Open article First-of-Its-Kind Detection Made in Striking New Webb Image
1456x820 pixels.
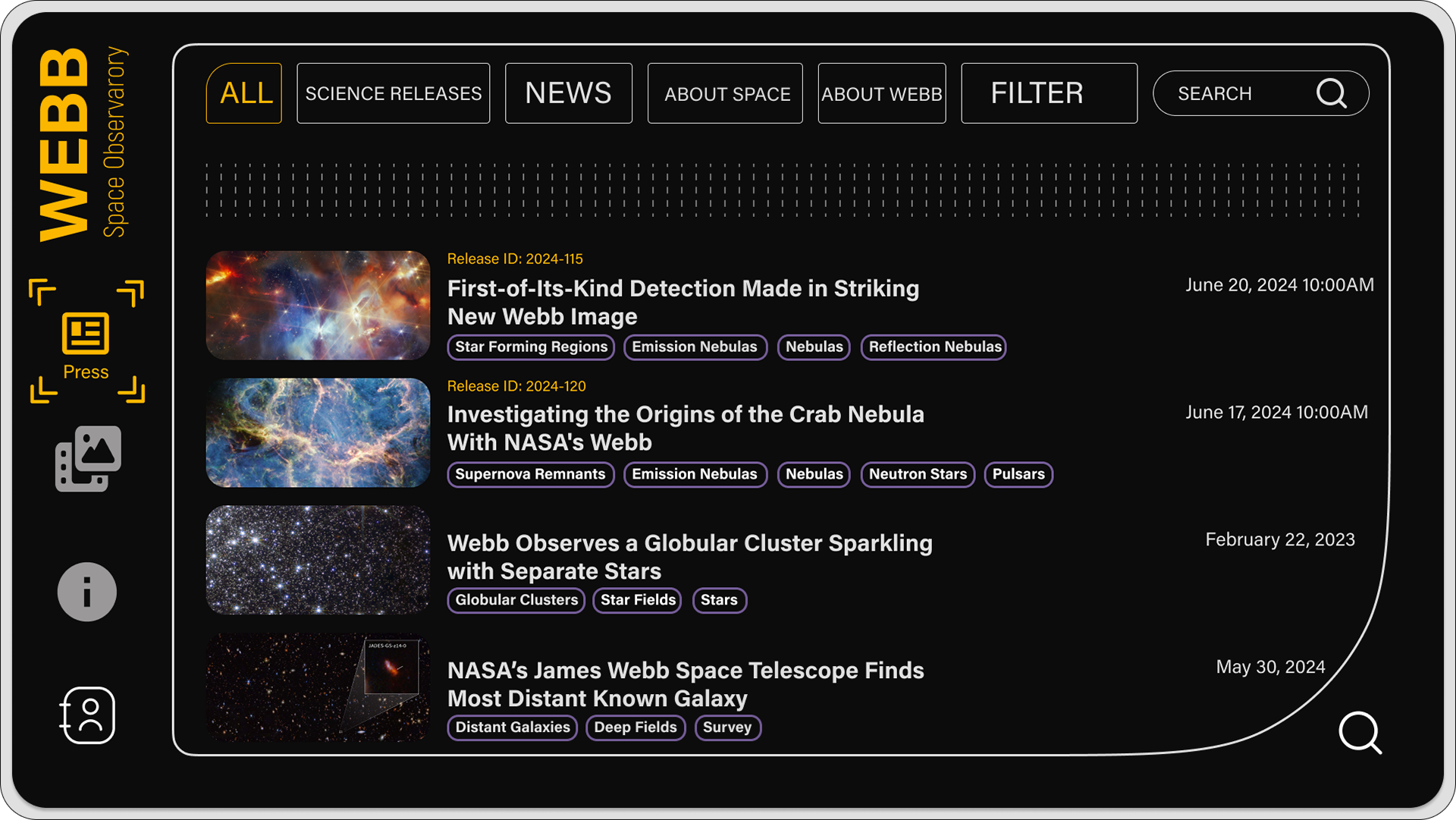(683, 302)
